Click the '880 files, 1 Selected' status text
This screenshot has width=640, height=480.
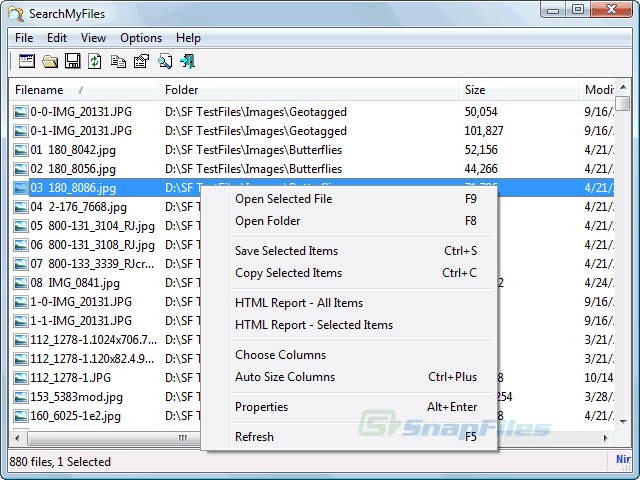point(60,462)
